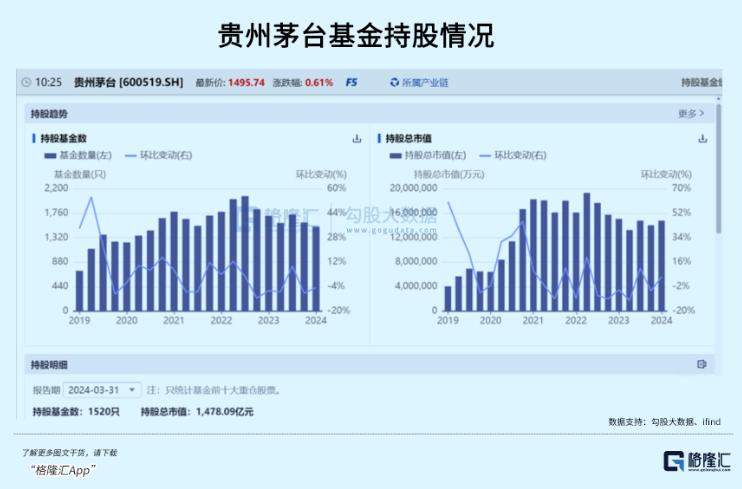Screen dimensions: 742x489
Task: Click the tallest bar in the 持股总市值 chart
Action: coord(587,252)
